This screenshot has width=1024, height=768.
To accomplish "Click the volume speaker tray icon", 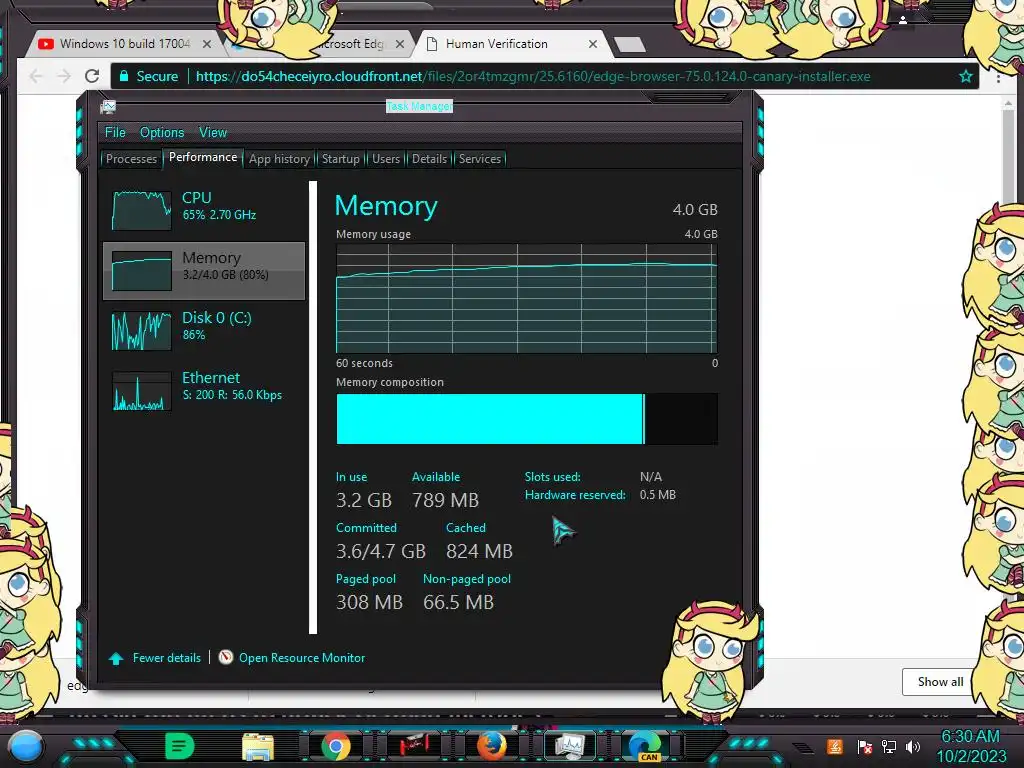I will point(913,746).
